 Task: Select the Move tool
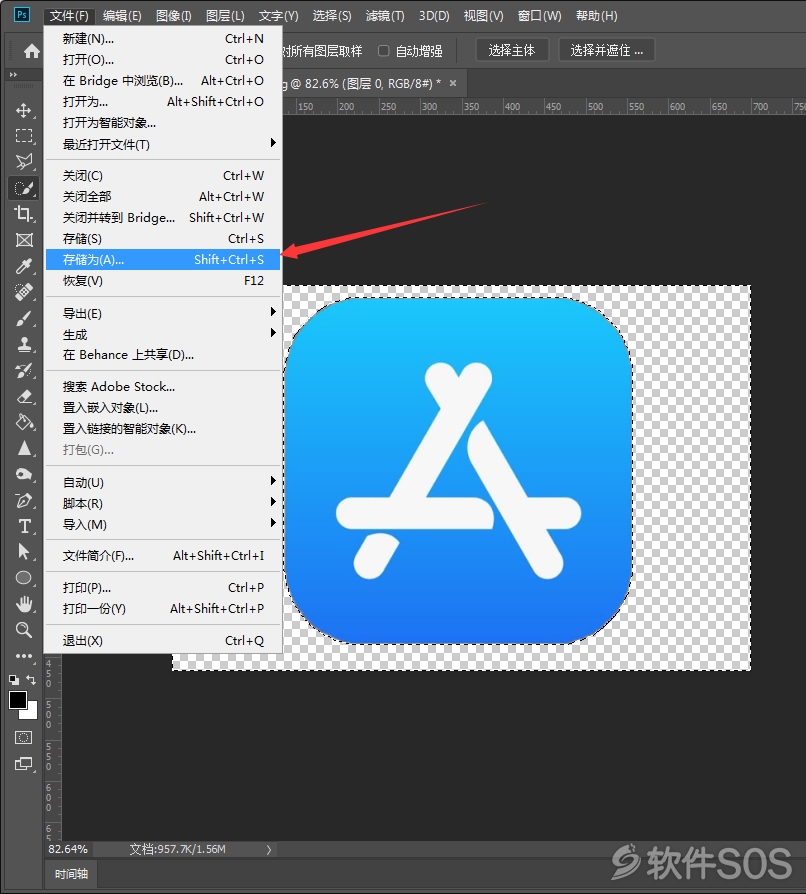pyautogui.click(x=24, y=110)
